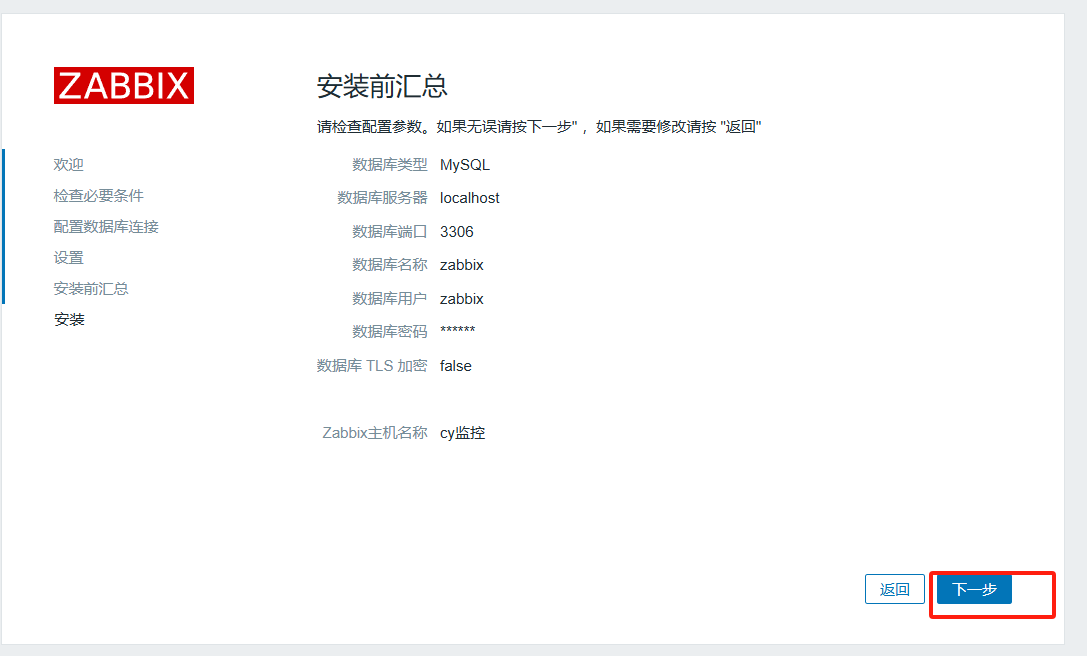Click the 数据库用户 value zabbix
The height and width of the screenshot is (656, 1087).
click(x=462, y=299)
